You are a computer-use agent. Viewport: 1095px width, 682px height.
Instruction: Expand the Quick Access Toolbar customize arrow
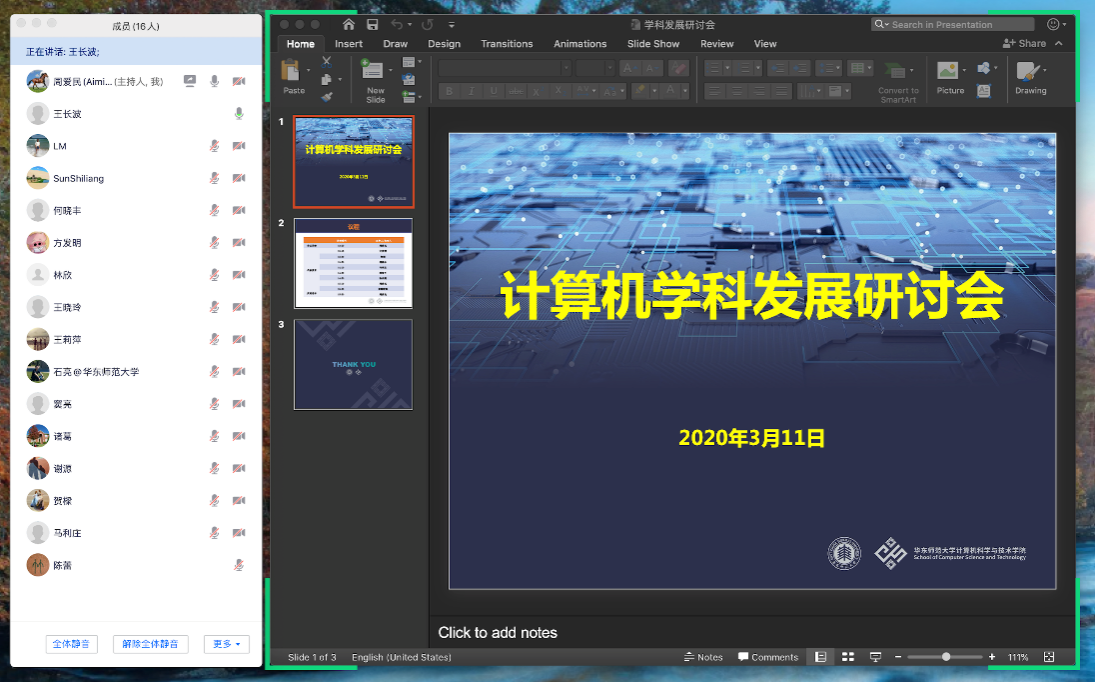coord(452,24)
